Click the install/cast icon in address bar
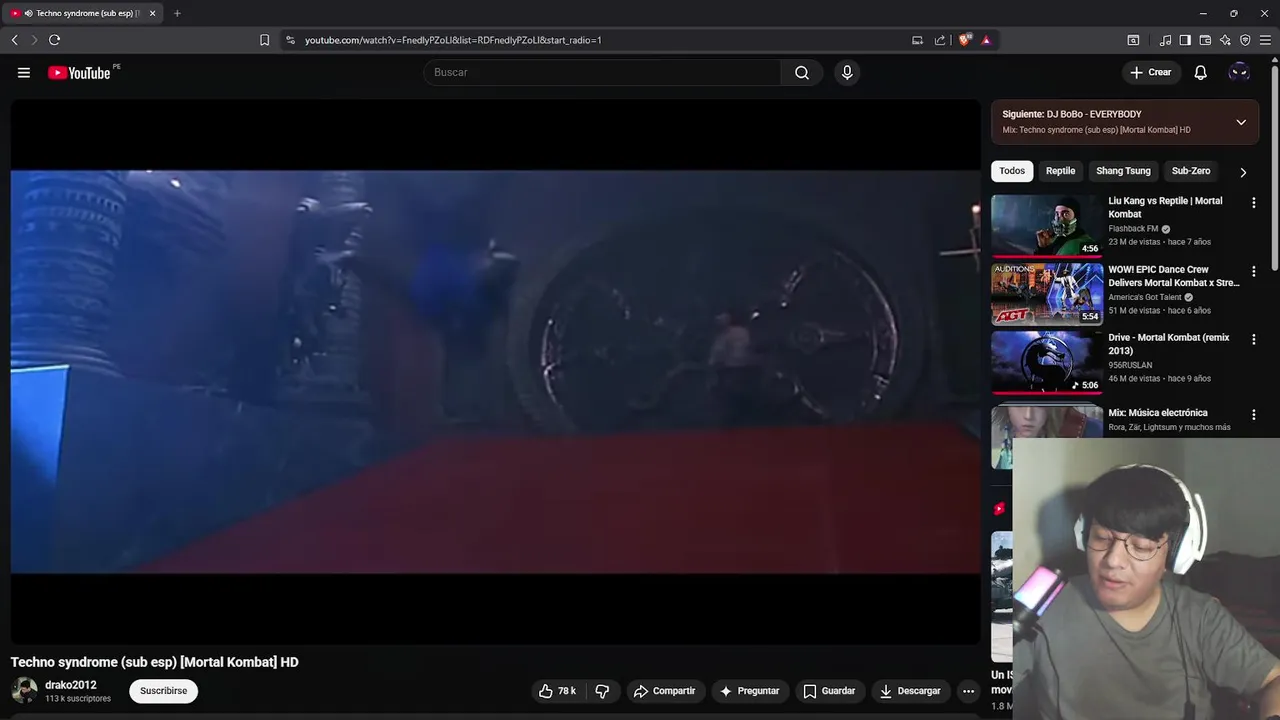This screenshot has width=1280, height=720. pos(917,40)
